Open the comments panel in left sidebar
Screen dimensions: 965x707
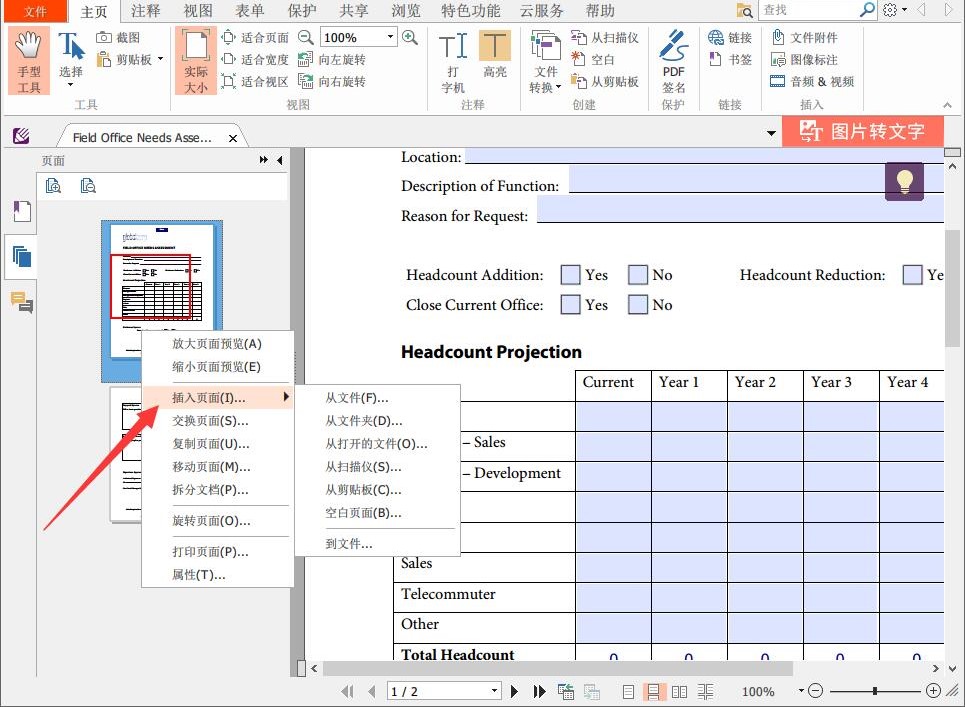21,302
